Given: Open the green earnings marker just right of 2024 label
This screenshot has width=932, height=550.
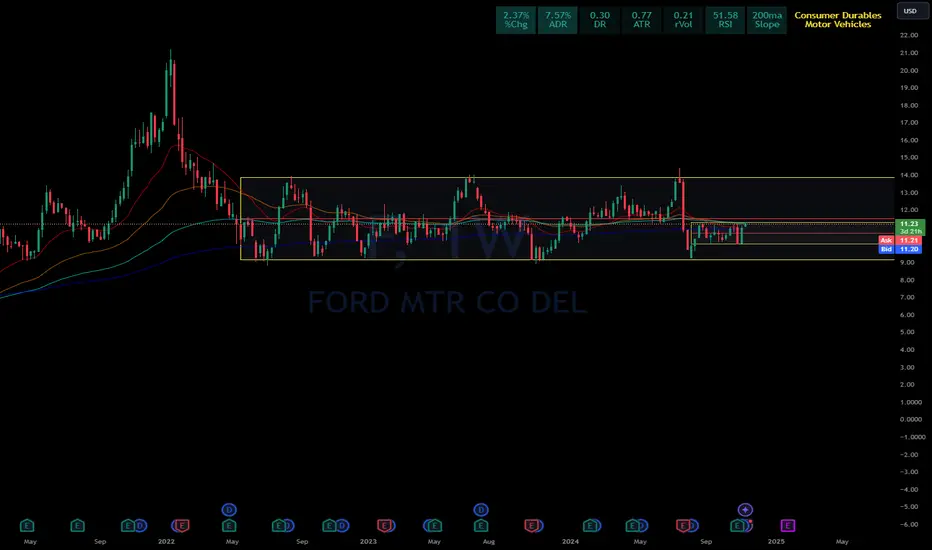Looking at the screenshot, I should click(x=590, y=526).
